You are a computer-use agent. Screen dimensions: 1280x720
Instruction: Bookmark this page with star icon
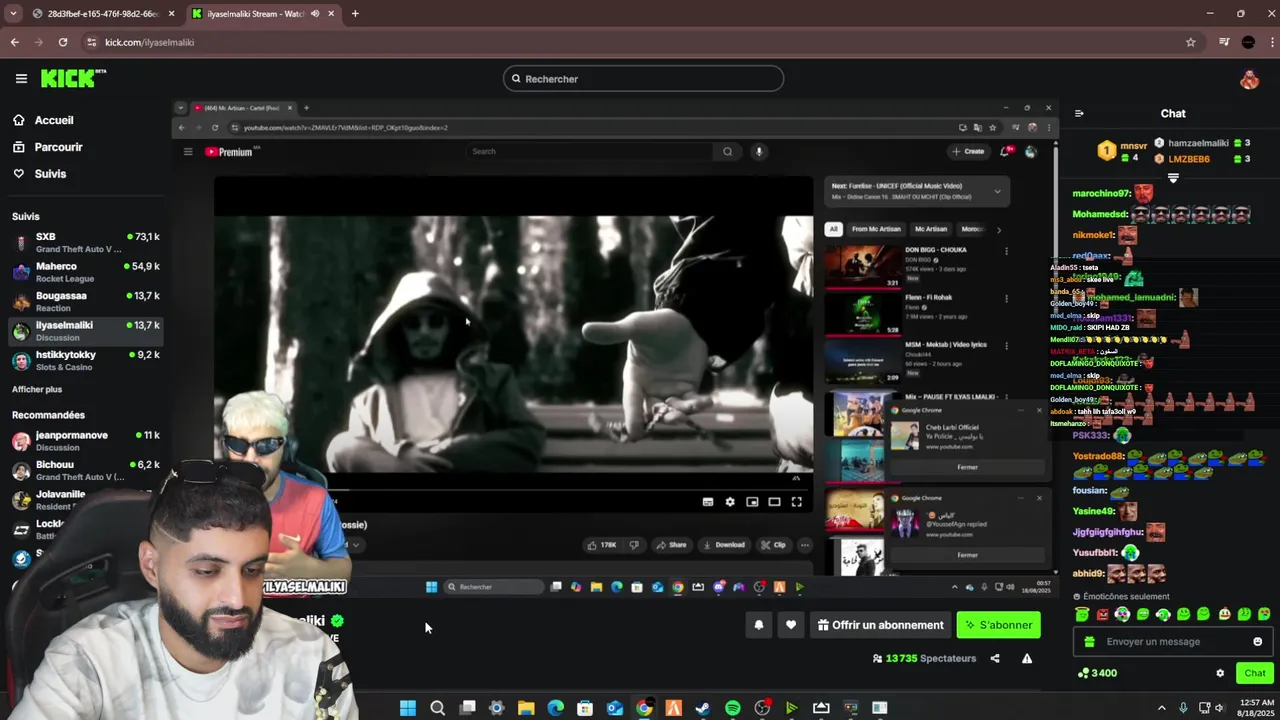1190,42
